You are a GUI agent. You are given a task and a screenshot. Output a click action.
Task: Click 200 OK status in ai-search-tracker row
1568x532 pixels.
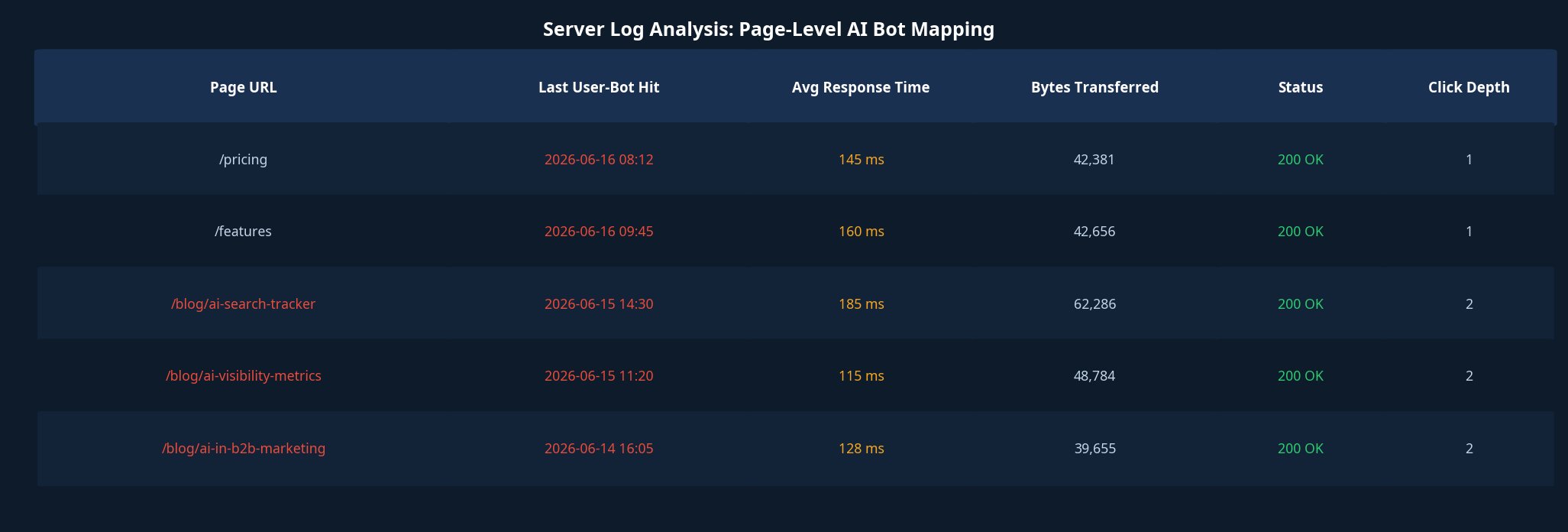pos(1301,304)
